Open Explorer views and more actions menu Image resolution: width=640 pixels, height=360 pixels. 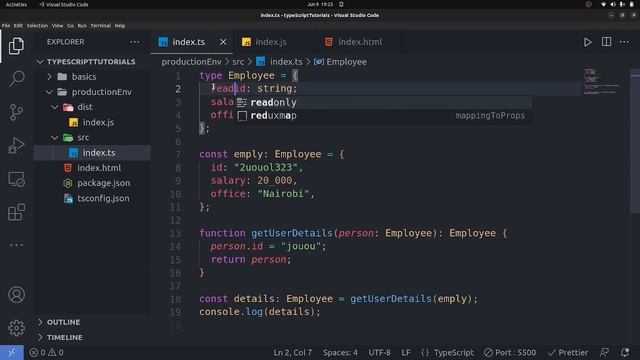[x=135, y=42]
